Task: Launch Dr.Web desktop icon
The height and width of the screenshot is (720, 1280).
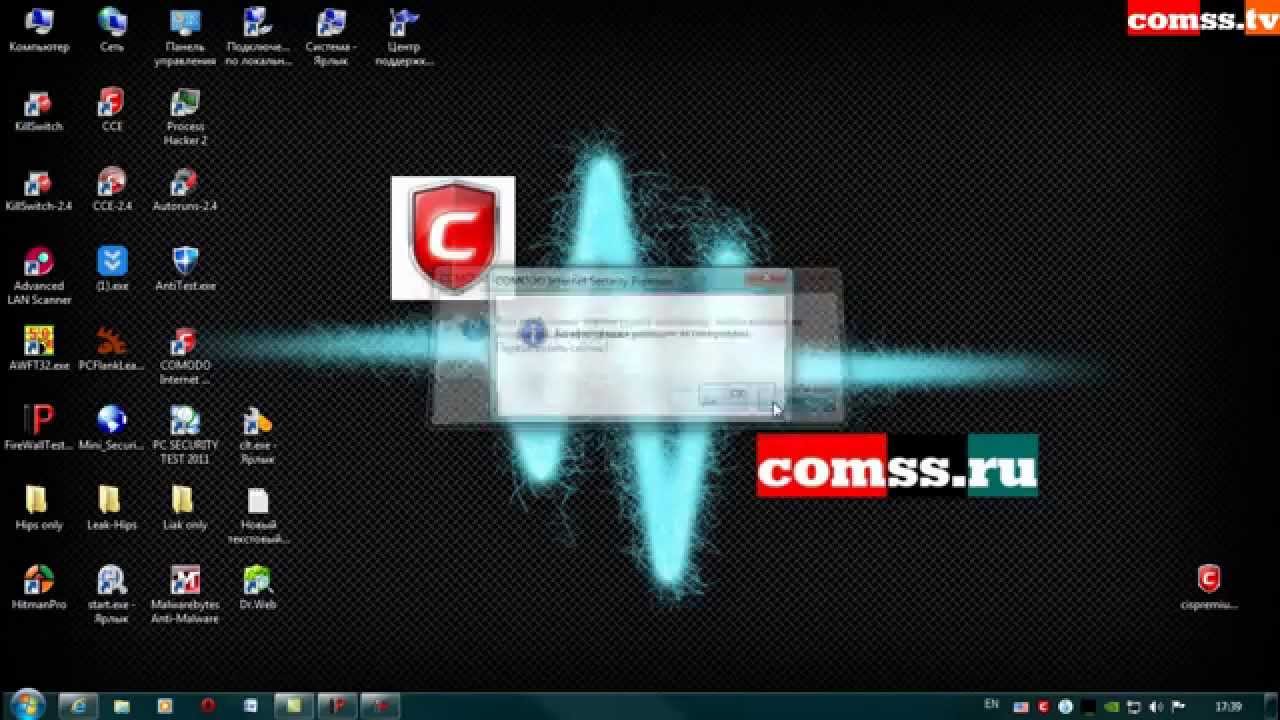Action: pyautogui.click(x=258, y=587)
